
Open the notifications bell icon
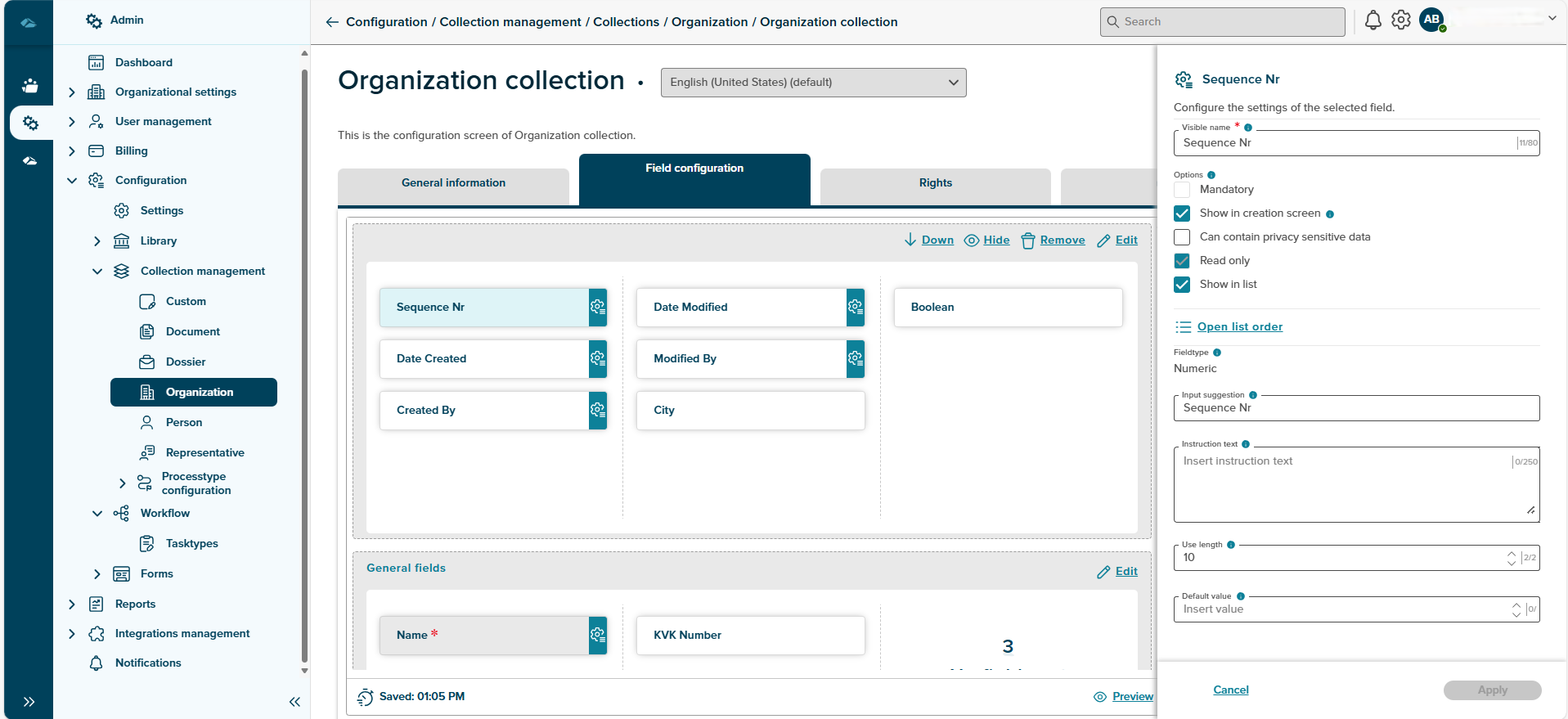tap(1373, 21)
